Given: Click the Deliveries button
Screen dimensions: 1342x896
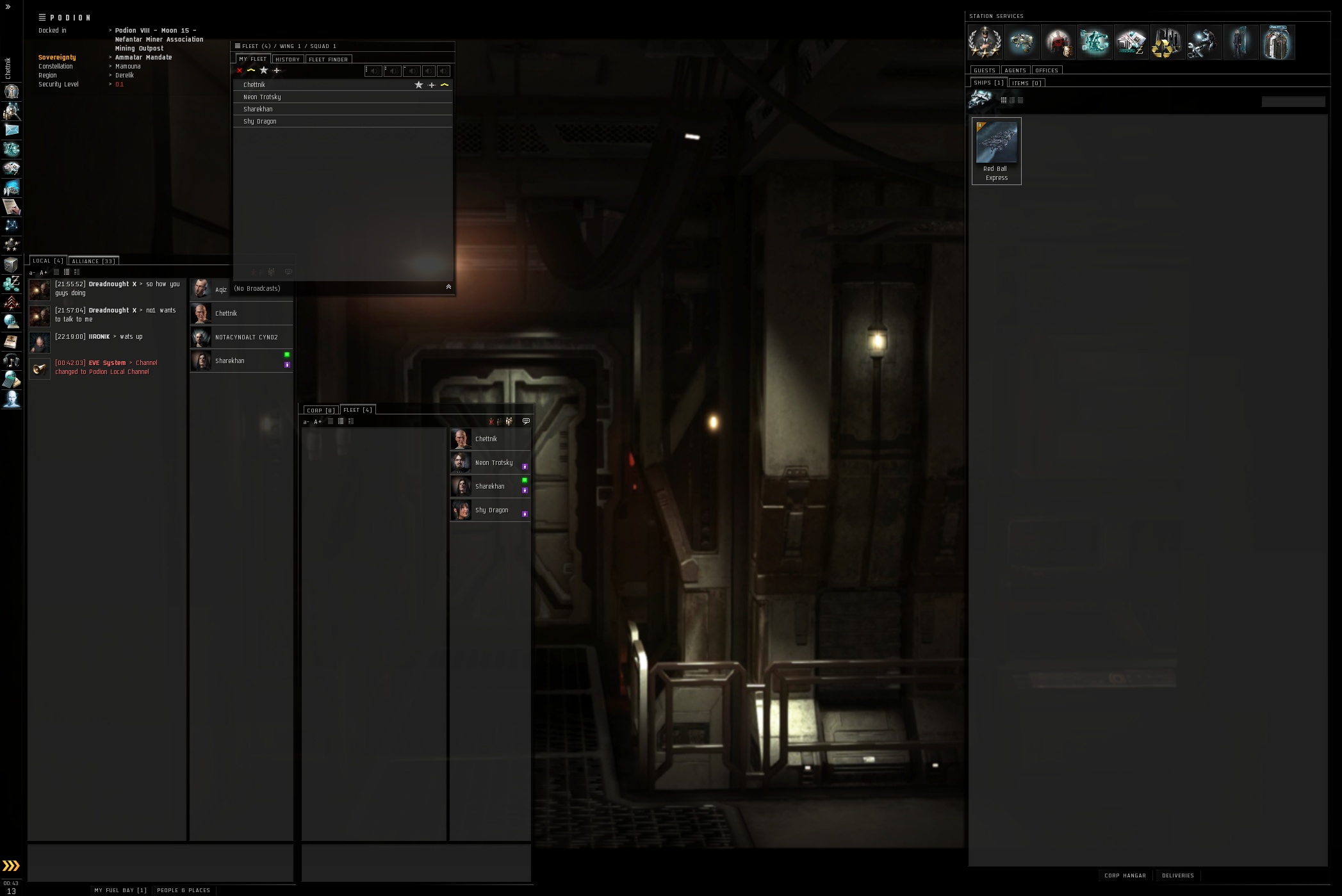Looking at the screenshot, I should coord(1177,875).
